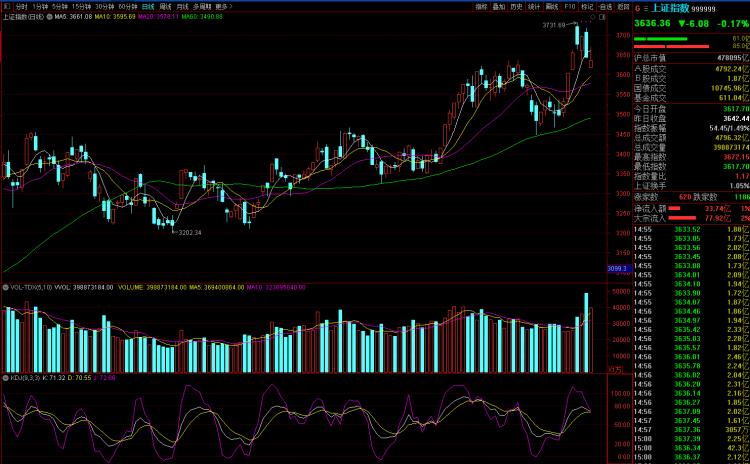
Task: Click the icon left of 分时 tab
Action: [x=7, y=7]
